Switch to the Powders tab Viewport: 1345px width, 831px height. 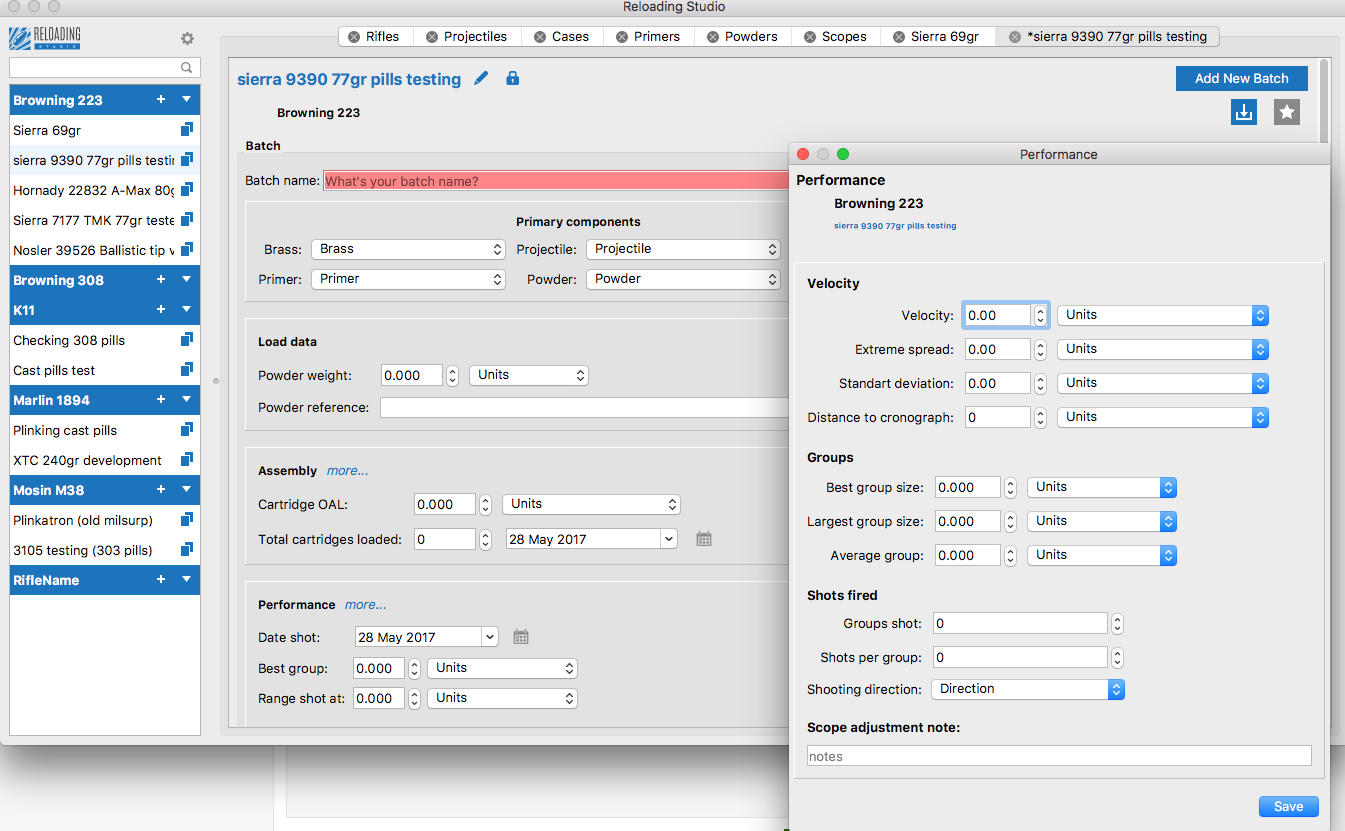(x=741, y=36)
